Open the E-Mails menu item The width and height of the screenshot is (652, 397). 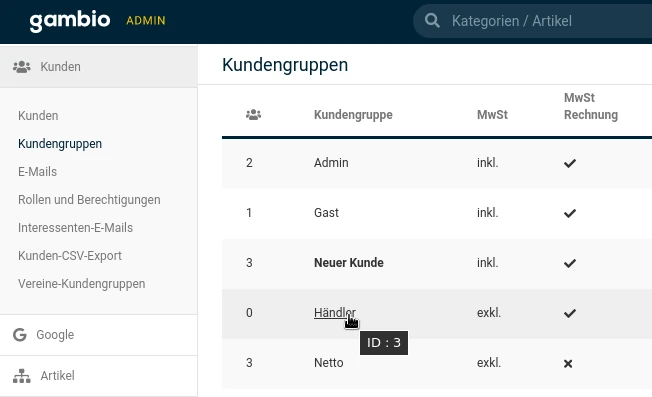37,172
